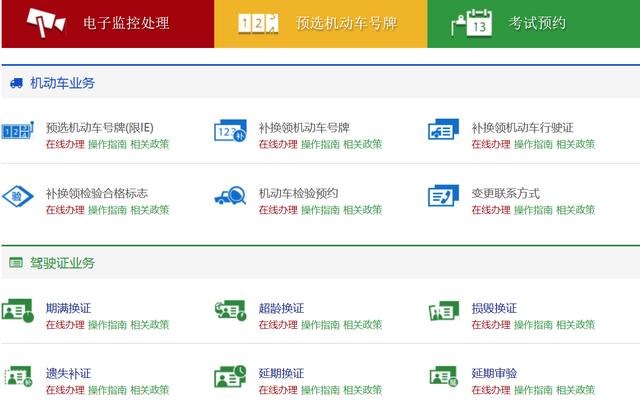Open 遗失补证 service title

pos(69,373)
